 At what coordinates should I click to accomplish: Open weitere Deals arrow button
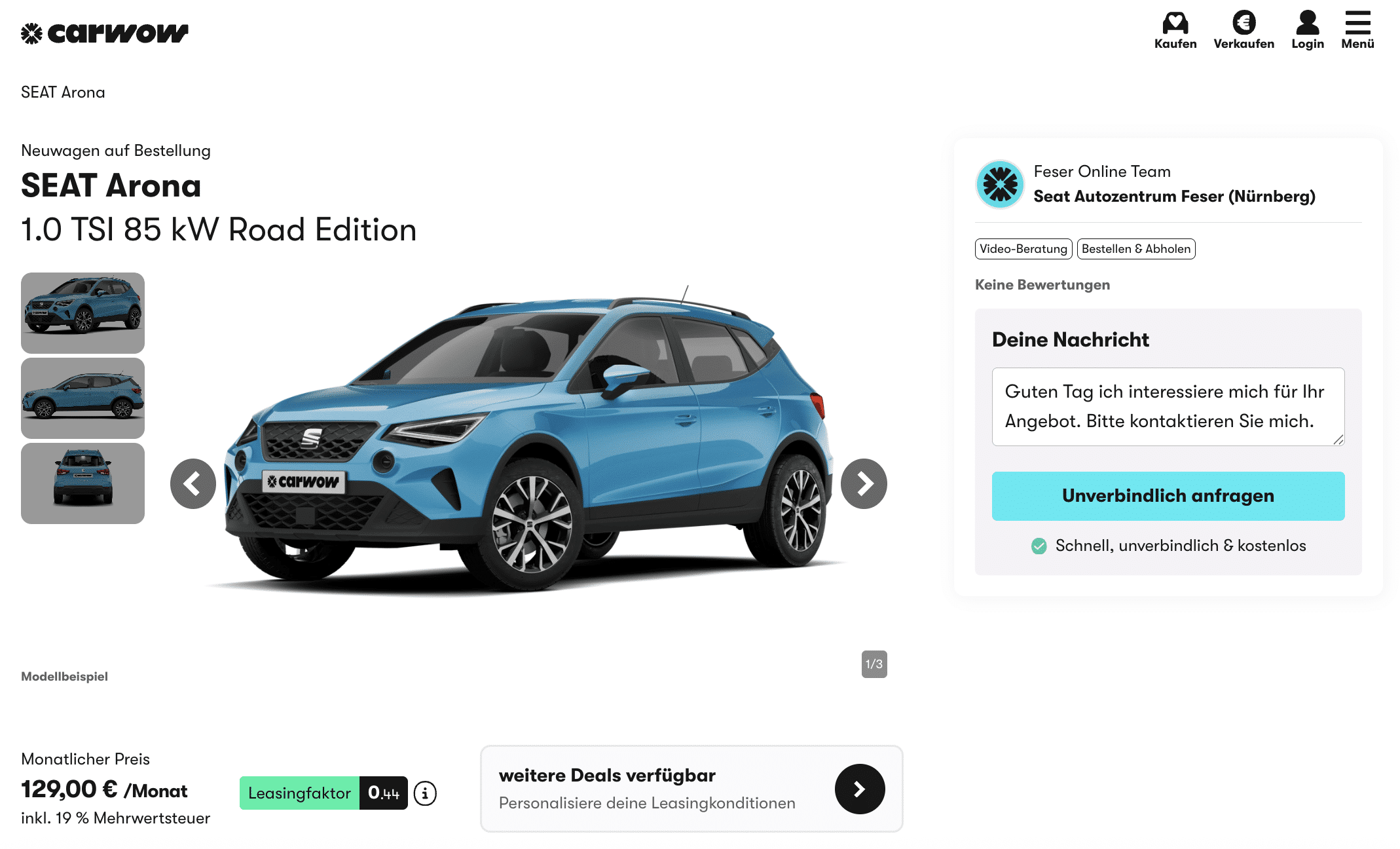(860, 789)
